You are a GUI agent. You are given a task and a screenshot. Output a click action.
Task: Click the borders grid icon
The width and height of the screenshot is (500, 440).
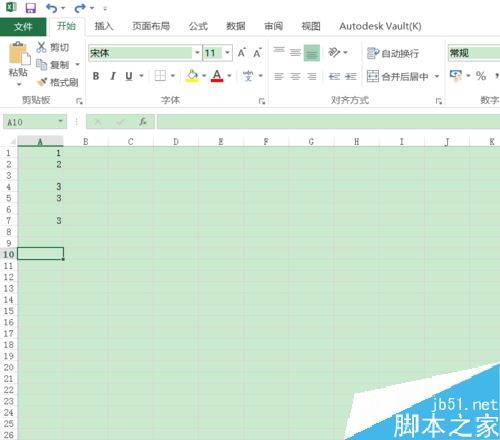(x=160, y=76)
